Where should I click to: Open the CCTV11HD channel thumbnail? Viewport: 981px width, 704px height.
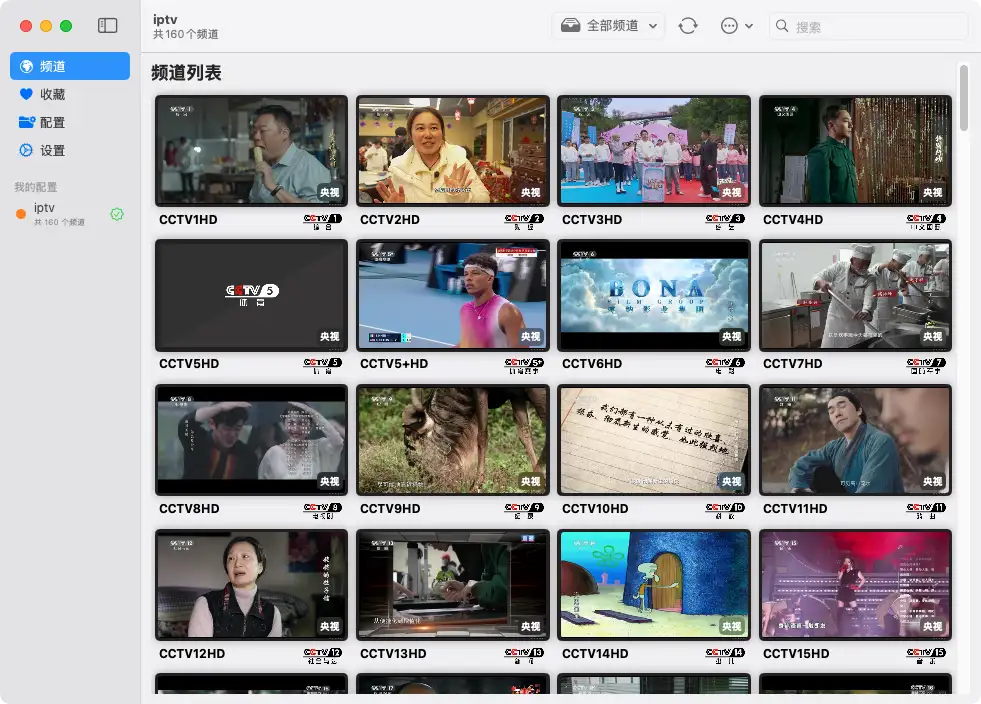[x=855, y=441]
